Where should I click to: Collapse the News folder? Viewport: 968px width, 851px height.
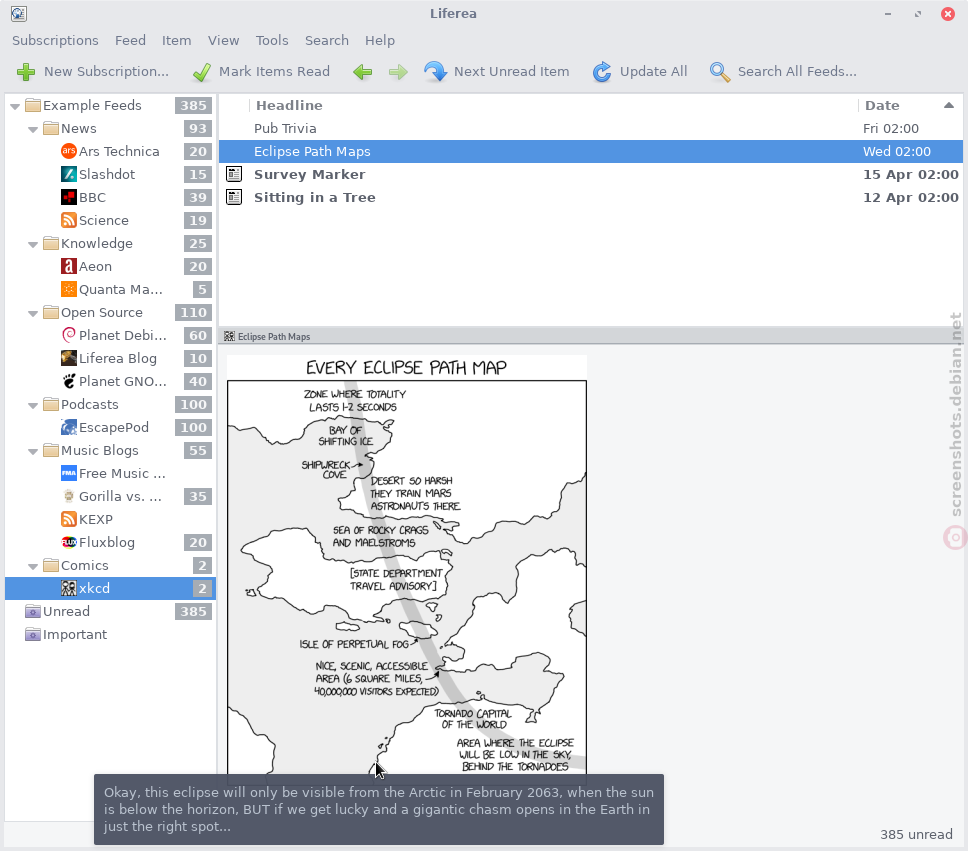pos(33,130)
